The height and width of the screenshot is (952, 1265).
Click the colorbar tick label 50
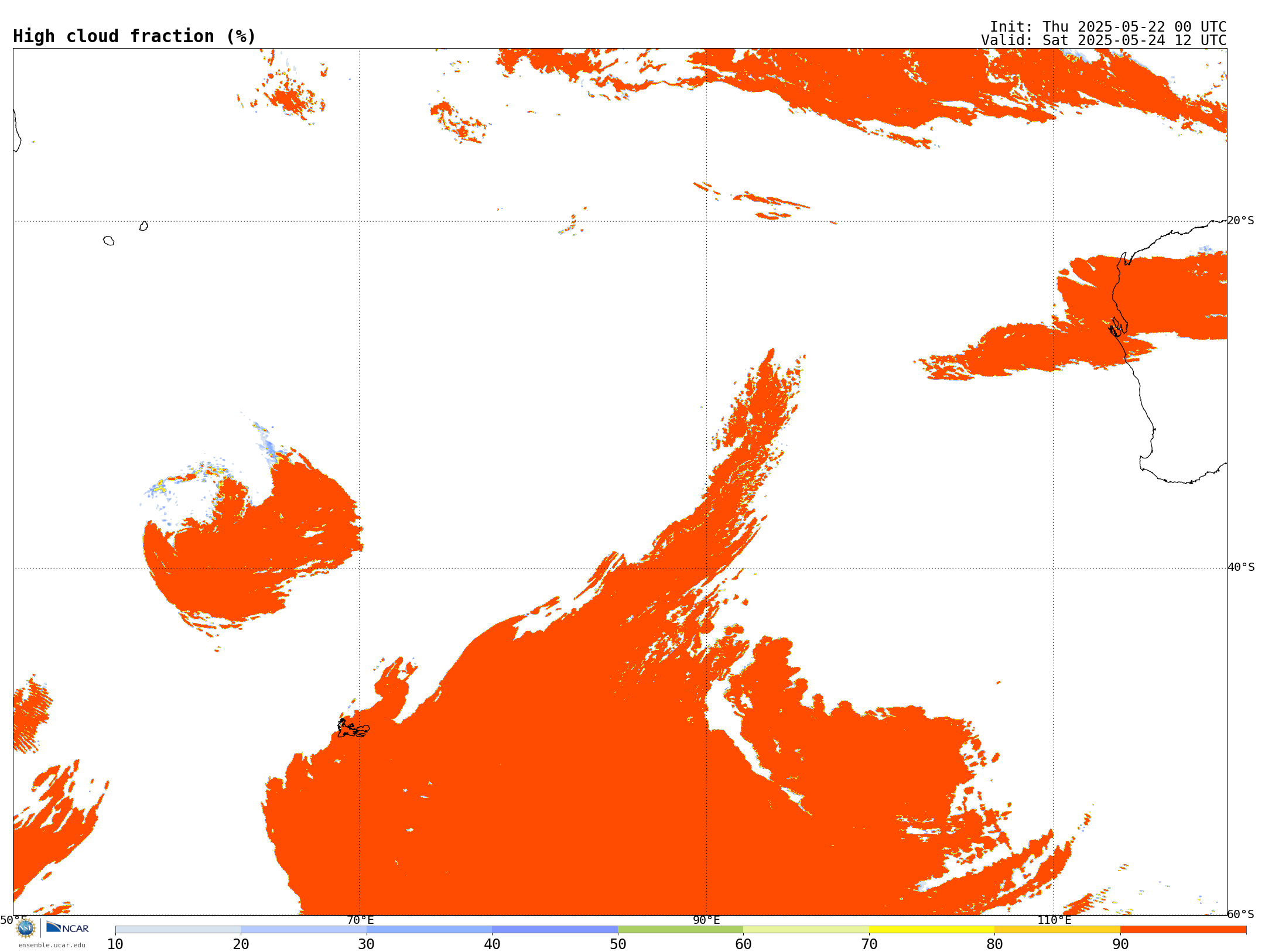click(618, 944)
